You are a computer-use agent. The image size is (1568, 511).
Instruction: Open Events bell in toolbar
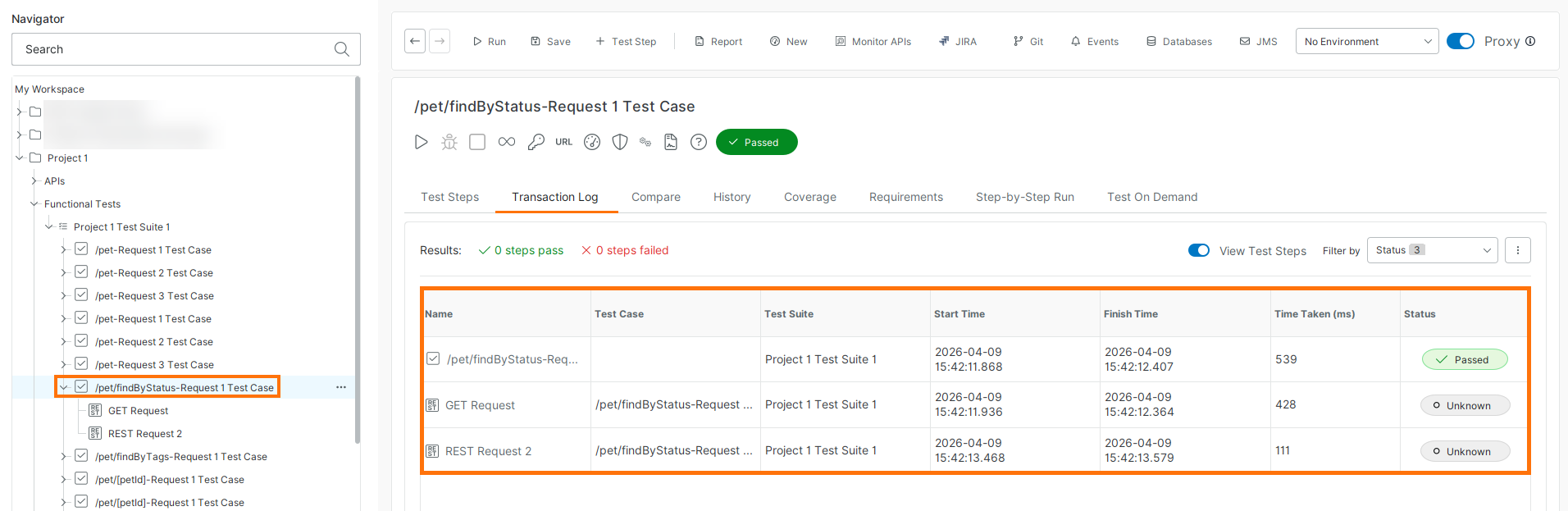[1095, 41]
